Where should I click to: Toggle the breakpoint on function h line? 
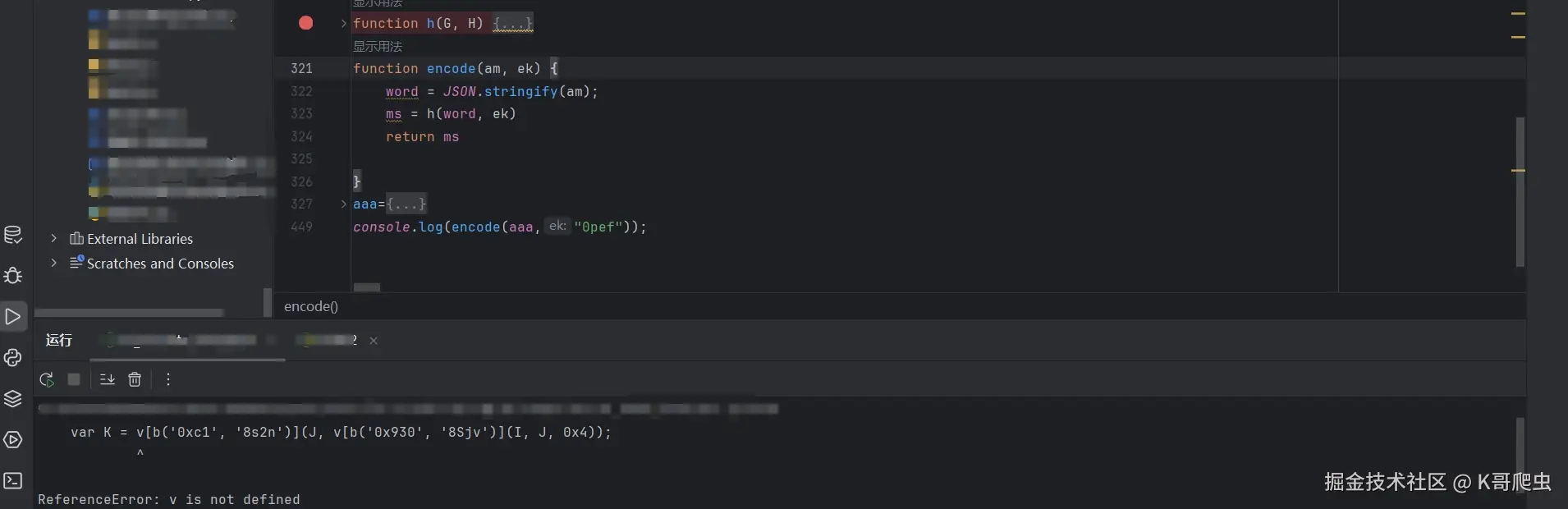(305, 23)
